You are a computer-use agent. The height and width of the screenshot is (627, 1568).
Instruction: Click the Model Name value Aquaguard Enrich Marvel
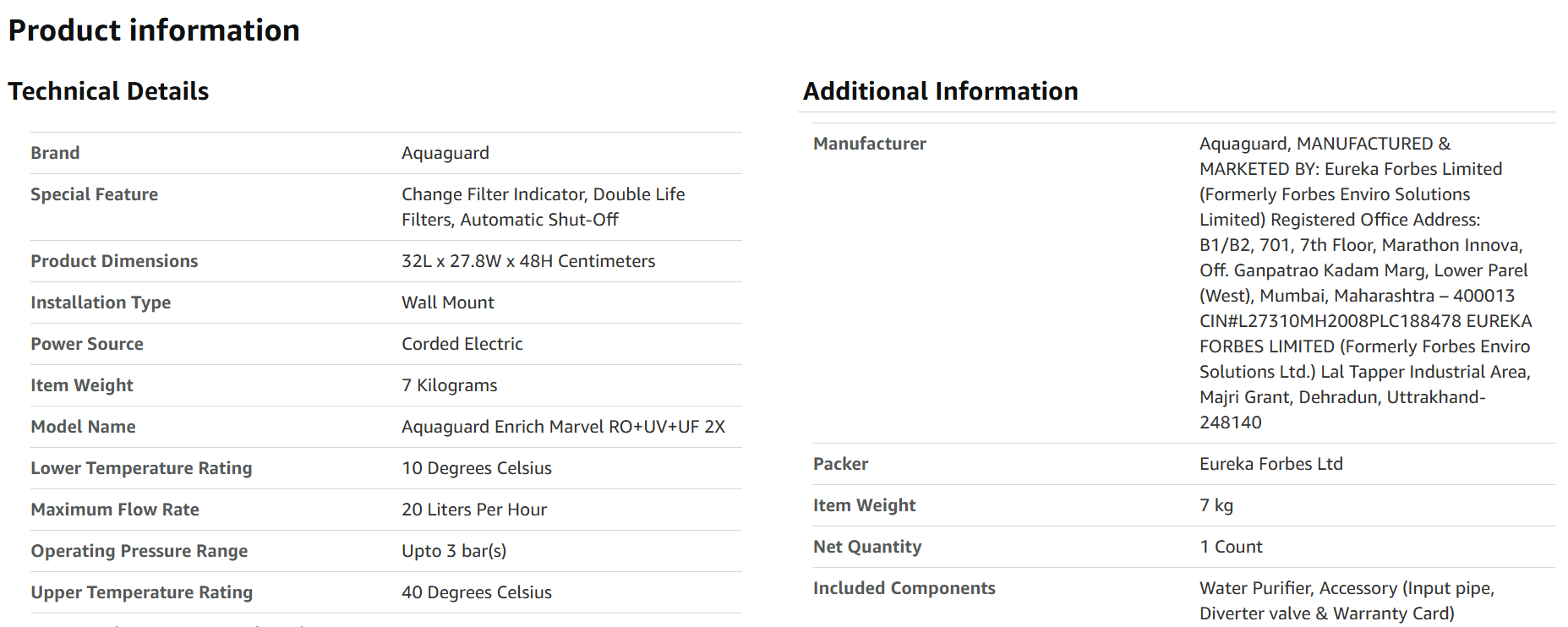(563, 427)
